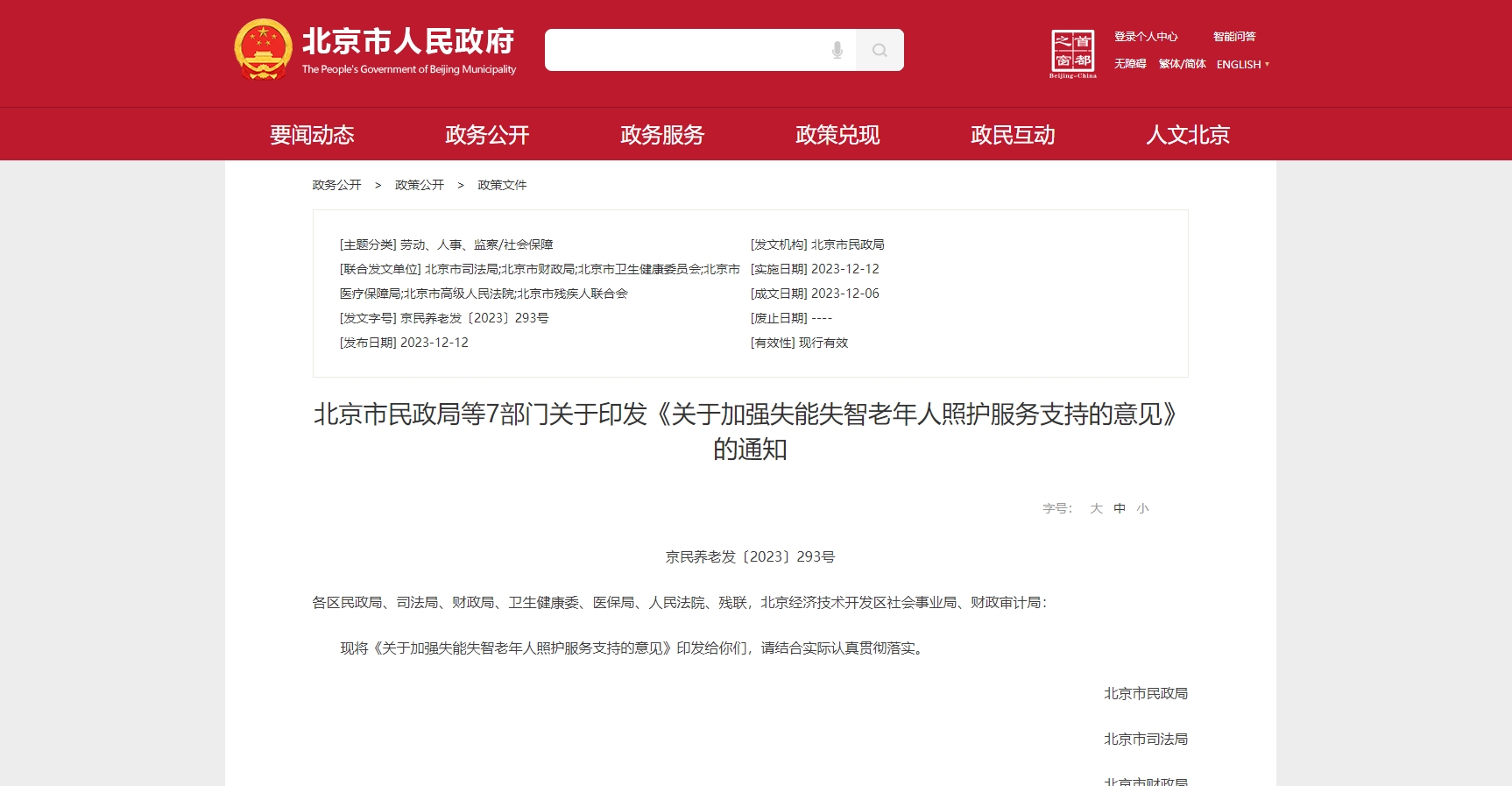The height and width of the screenshot is (786, 1512).
Task: Click 发布日期 2023-12-12 entry
Action: click(x=404, y=343)
